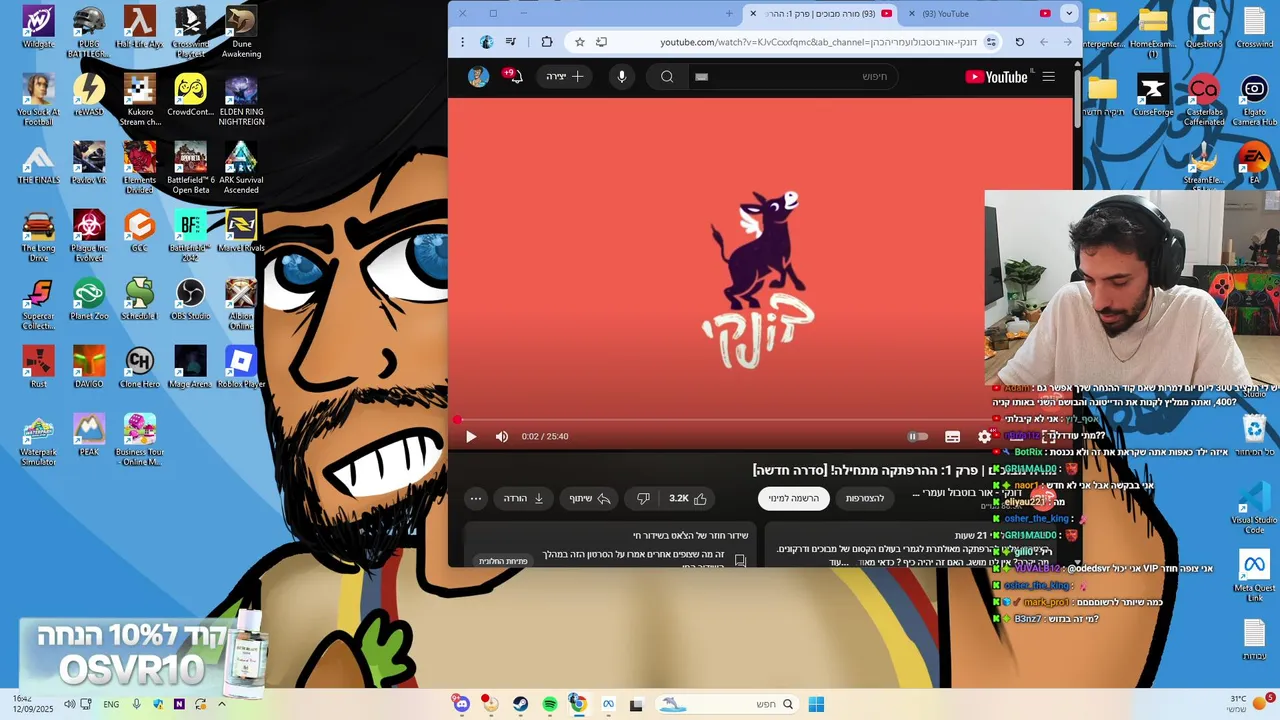
Task: Open Chrome extensions puzzle icon
Action: (546, 42)
